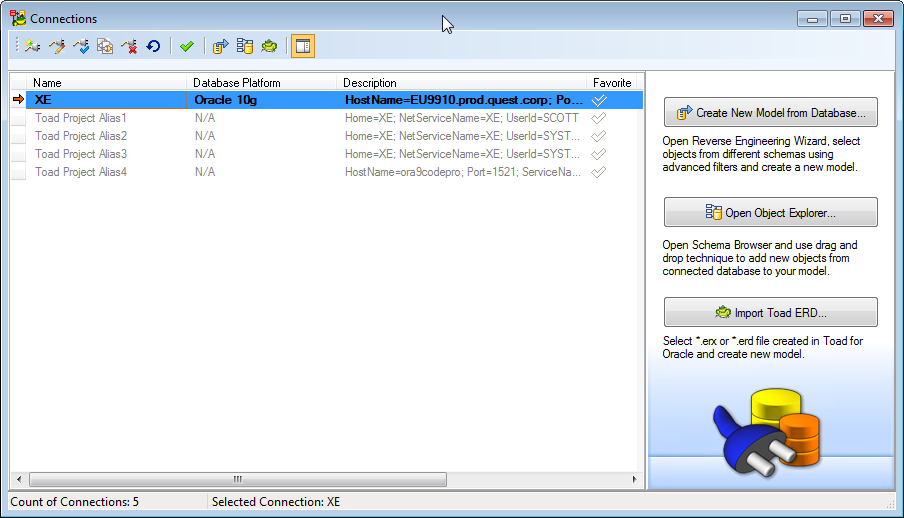Click Count of Connections status text
Screen dimensions: 904x518
click(x=74, y=502)
